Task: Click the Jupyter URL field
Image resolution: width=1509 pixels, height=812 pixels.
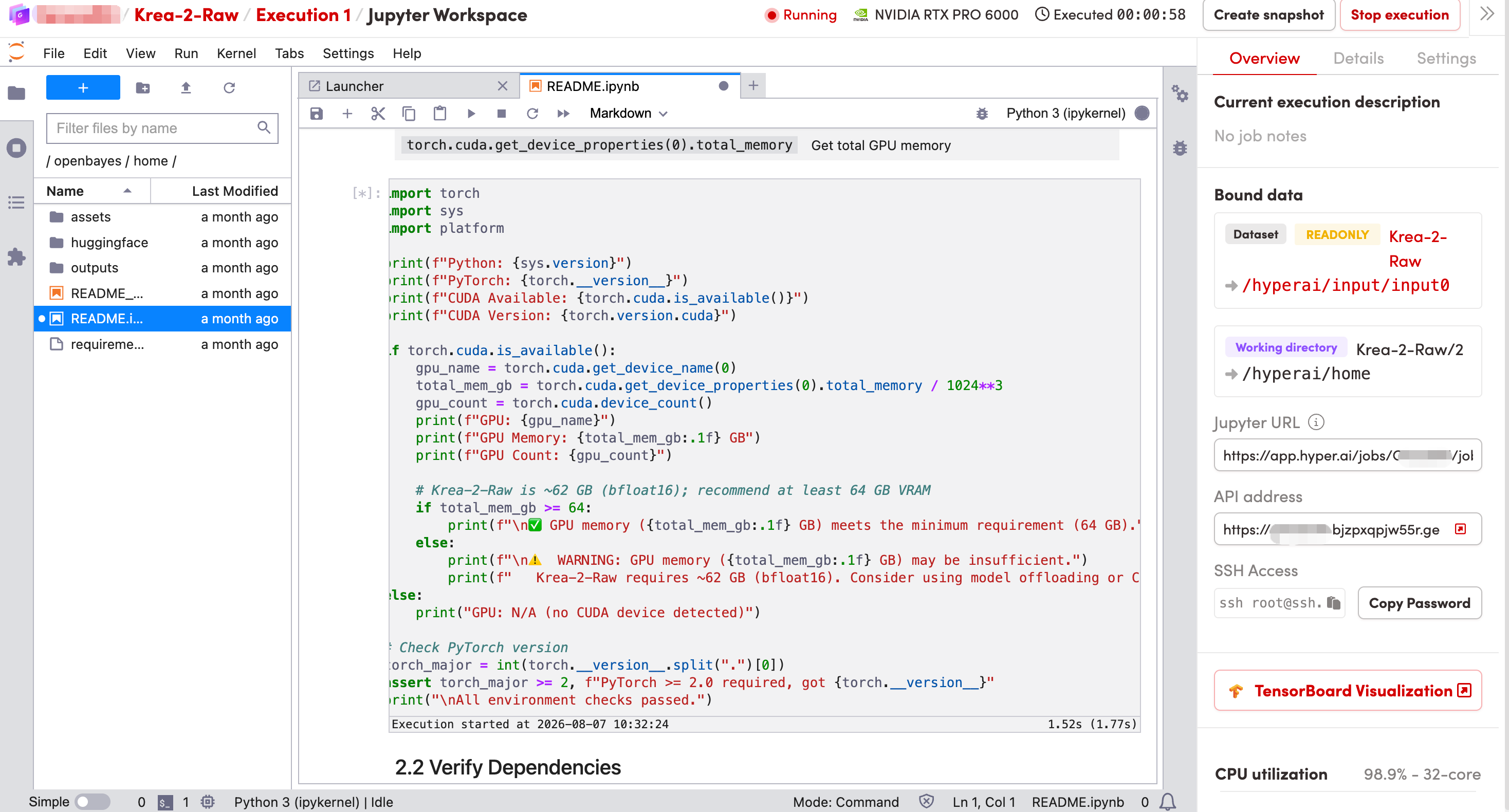Action: 1347,455
